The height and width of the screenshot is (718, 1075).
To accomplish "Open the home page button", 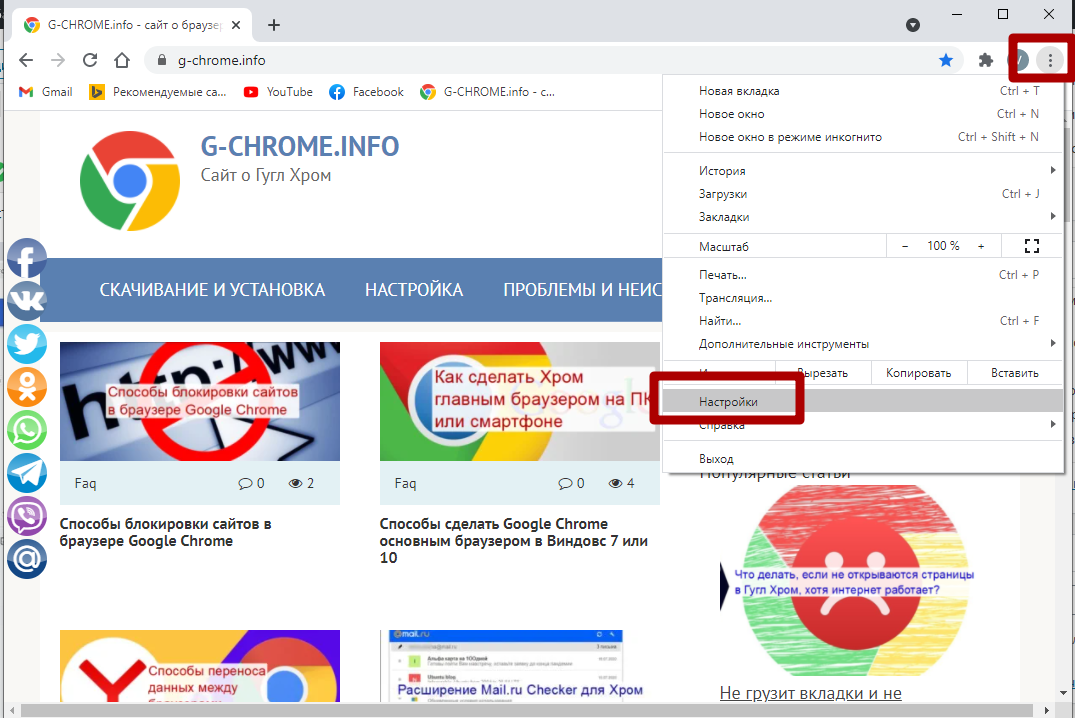I will pyautogui.click(x=122, y=60).
